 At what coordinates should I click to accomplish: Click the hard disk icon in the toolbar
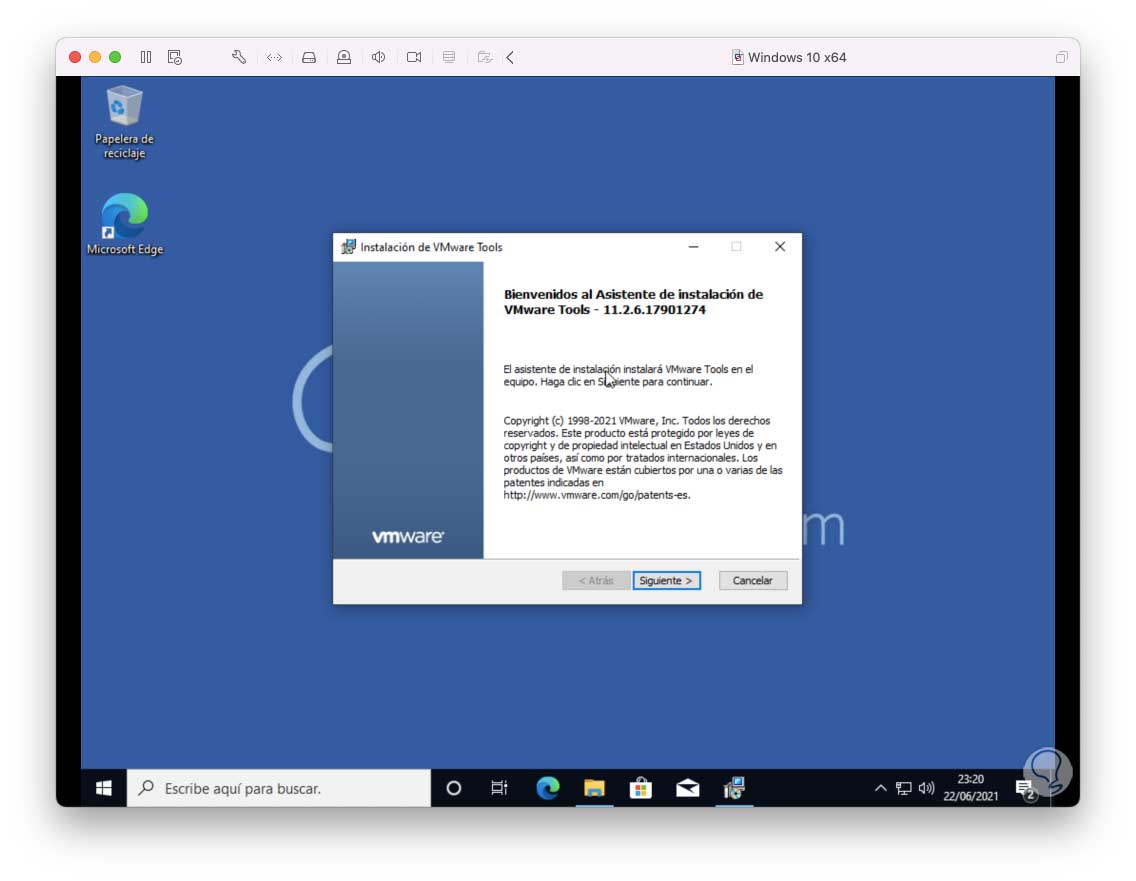click(309, 57)
